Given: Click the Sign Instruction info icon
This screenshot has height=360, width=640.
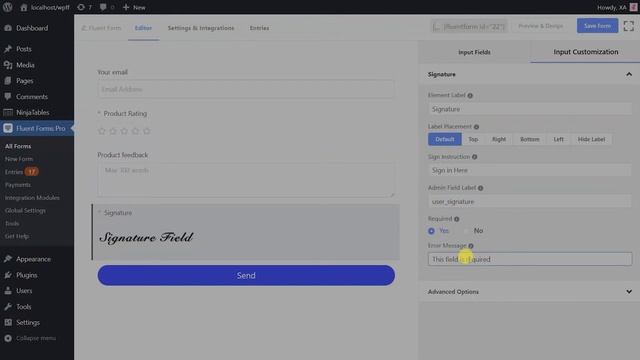Looking at the screenshot, I should (475, 157).
